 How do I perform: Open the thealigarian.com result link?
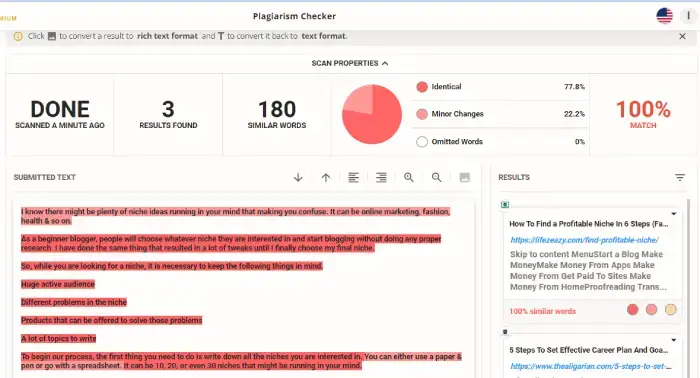tap(591, 366)
